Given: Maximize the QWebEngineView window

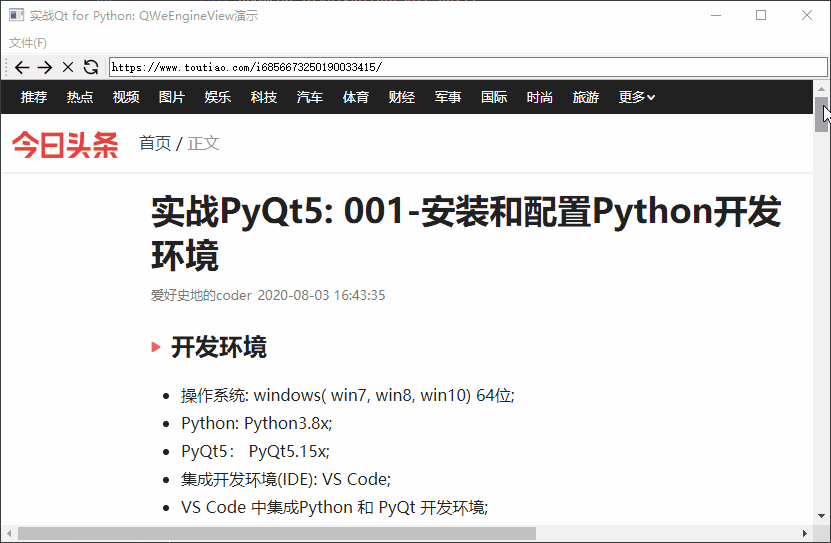Looking at the screenshot, I should 761,15.
